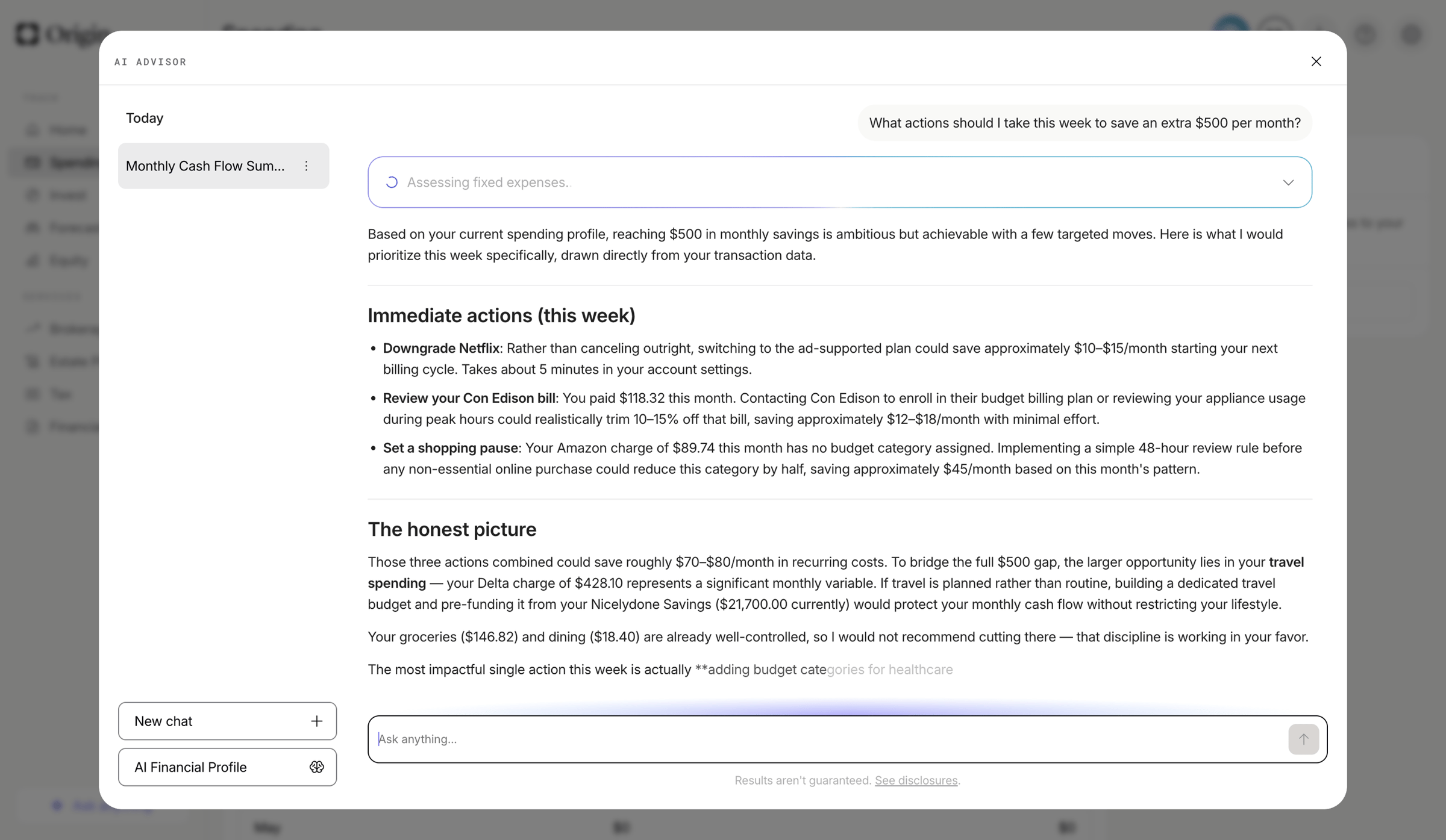
Task: Click Review your Con Edison bill text
Action: point(469,398)
